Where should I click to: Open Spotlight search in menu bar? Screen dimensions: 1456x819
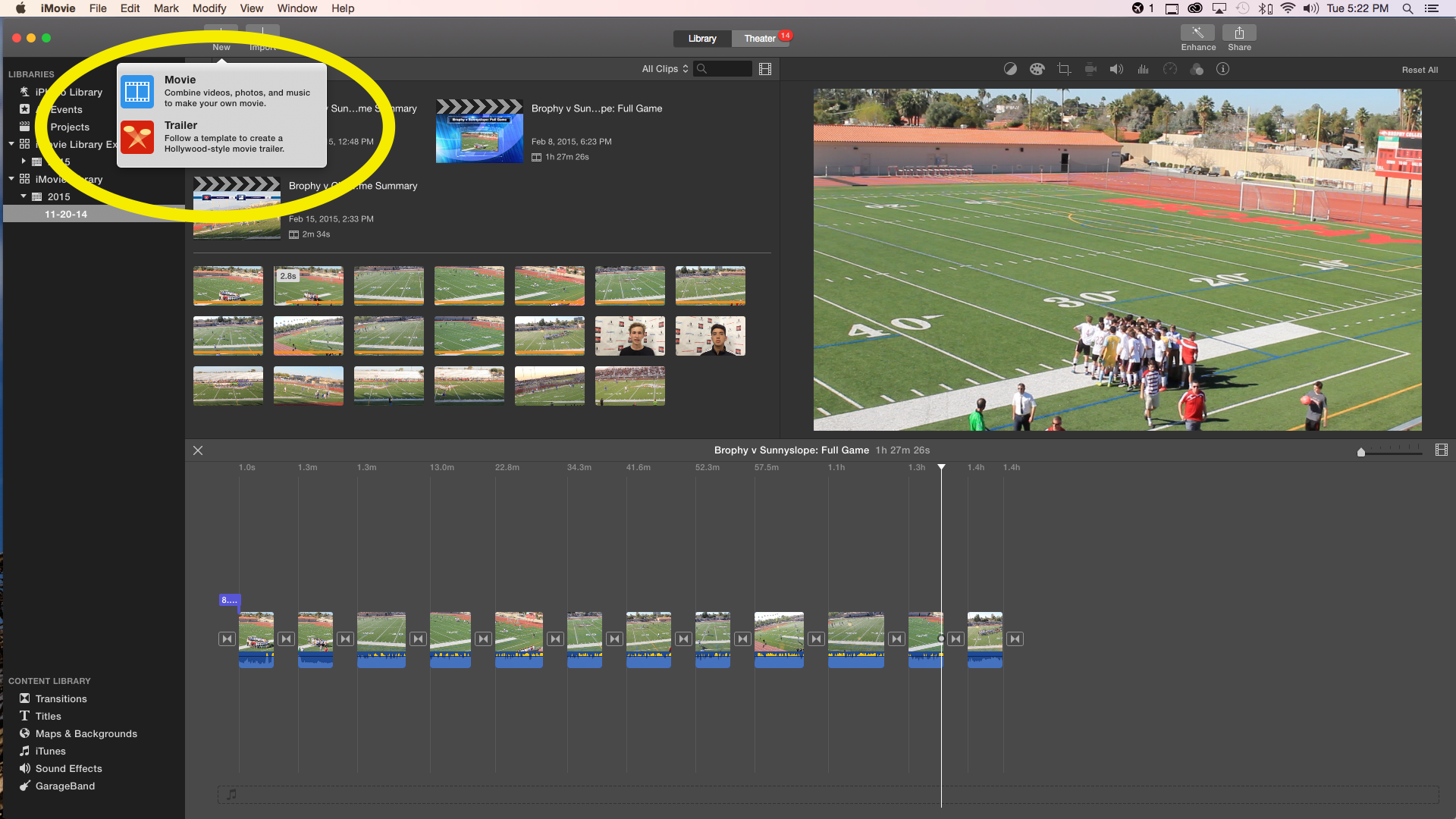tap(1407, 8)
